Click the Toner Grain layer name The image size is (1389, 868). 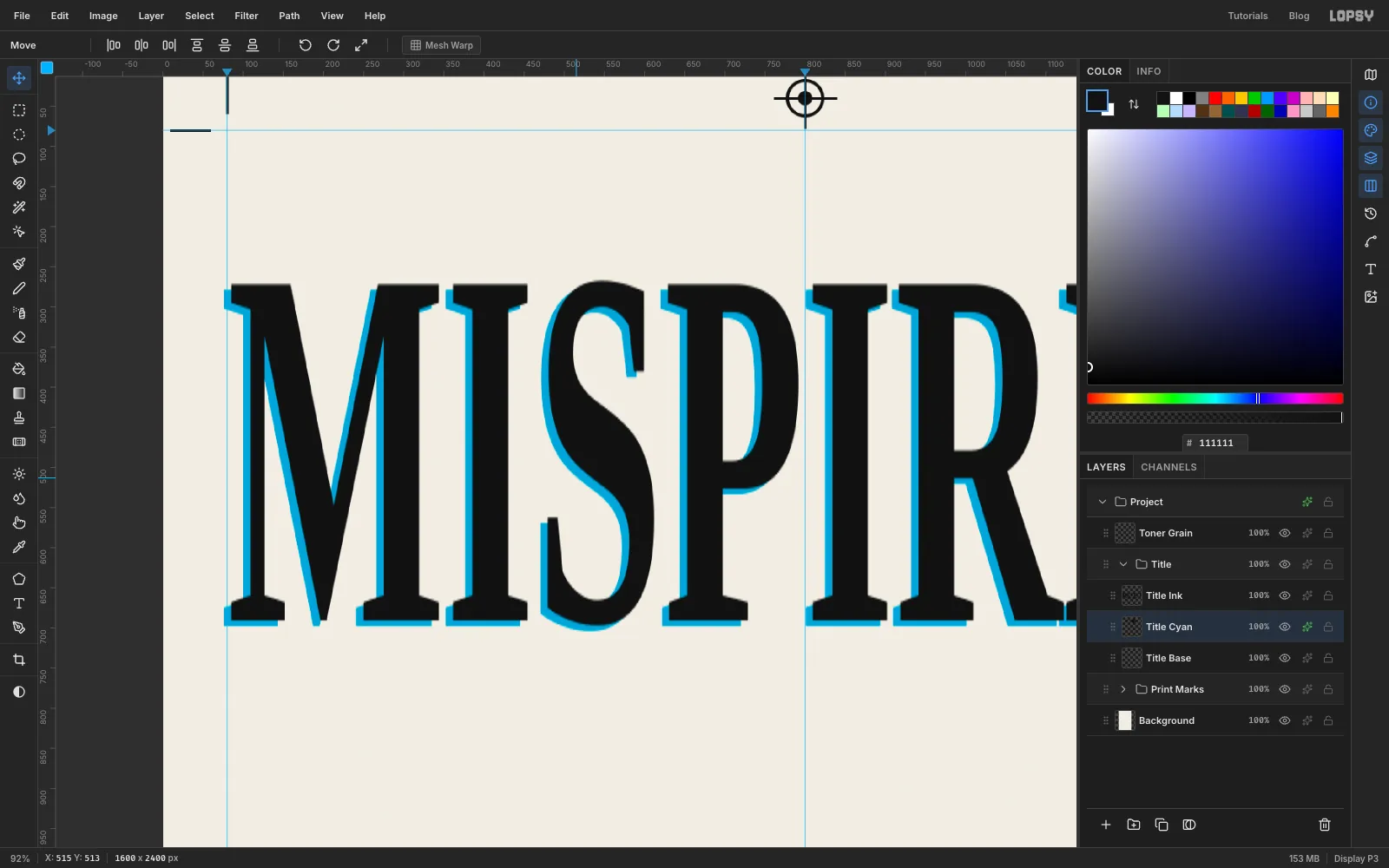[x=1166, y=533]
